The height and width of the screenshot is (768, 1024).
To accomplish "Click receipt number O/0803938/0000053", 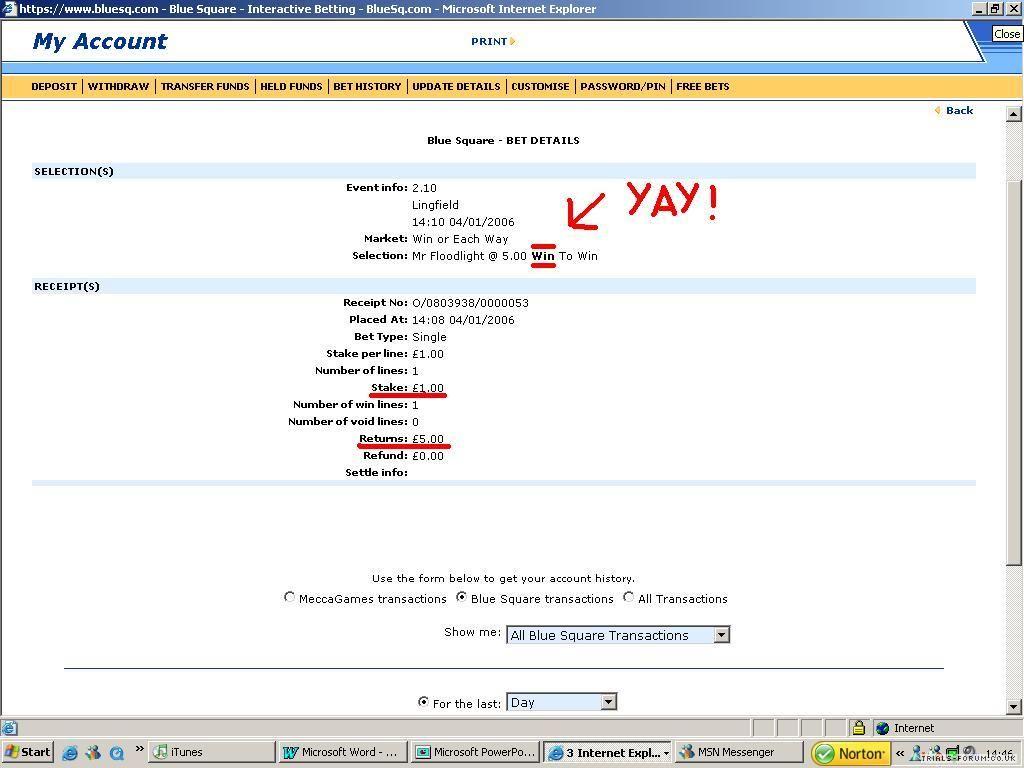I will click(470, 303).
